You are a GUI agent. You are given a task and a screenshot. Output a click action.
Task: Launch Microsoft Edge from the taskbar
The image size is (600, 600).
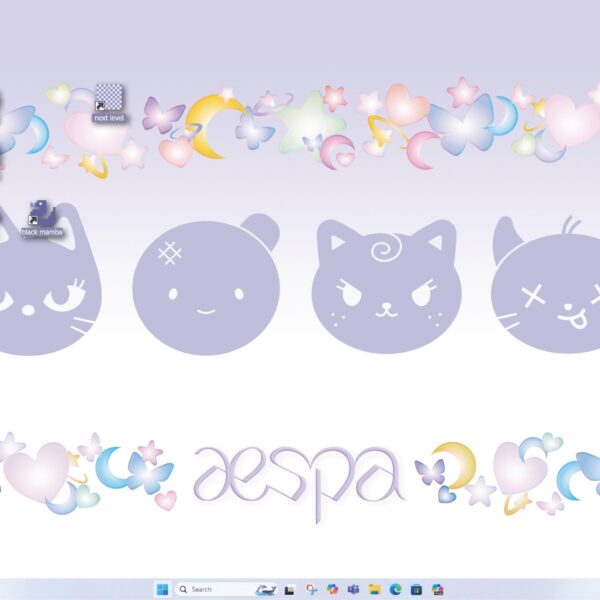click(x=395, y=590)
